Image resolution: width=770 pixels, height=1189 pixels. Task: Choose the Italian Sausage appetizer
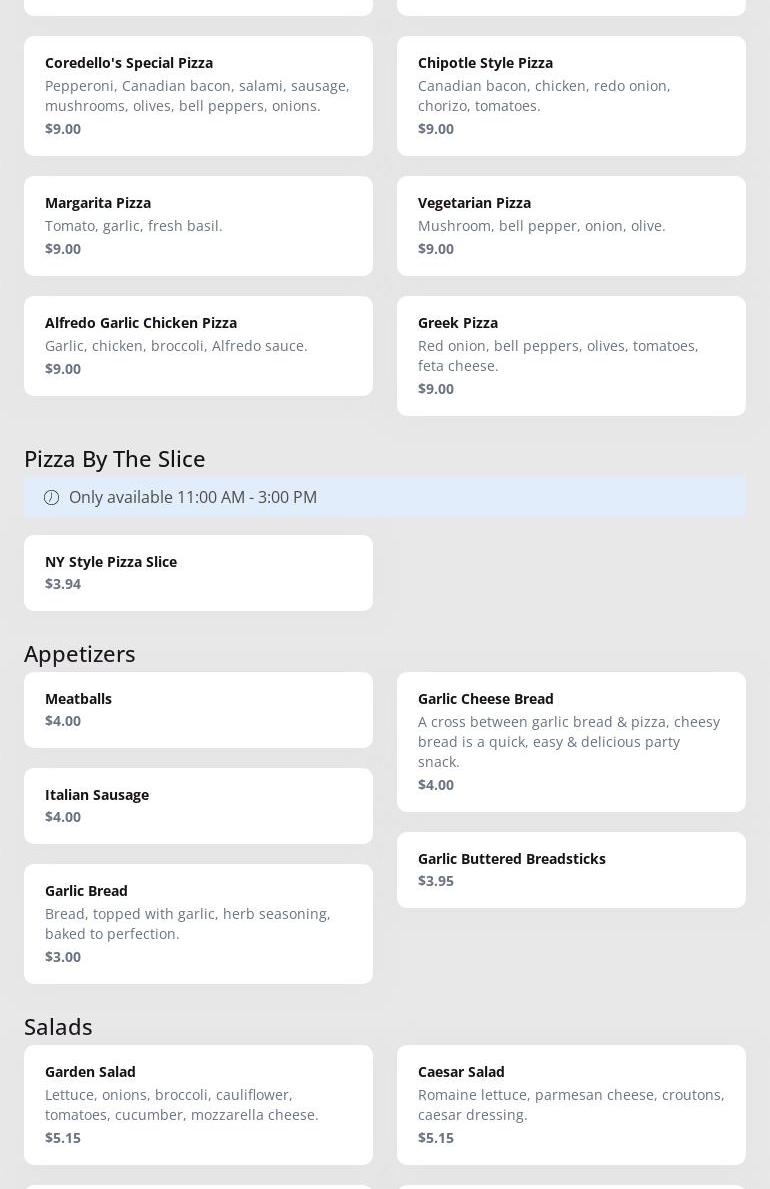198,806
